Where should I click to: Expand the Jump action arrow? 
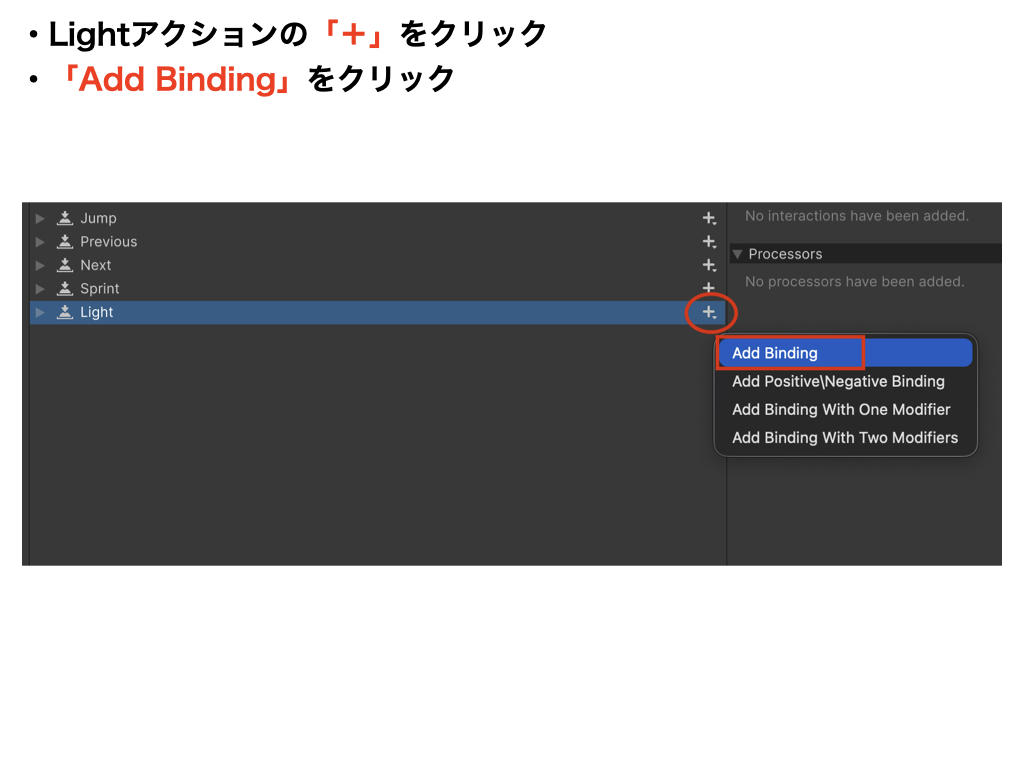click(x=40, y=218)
